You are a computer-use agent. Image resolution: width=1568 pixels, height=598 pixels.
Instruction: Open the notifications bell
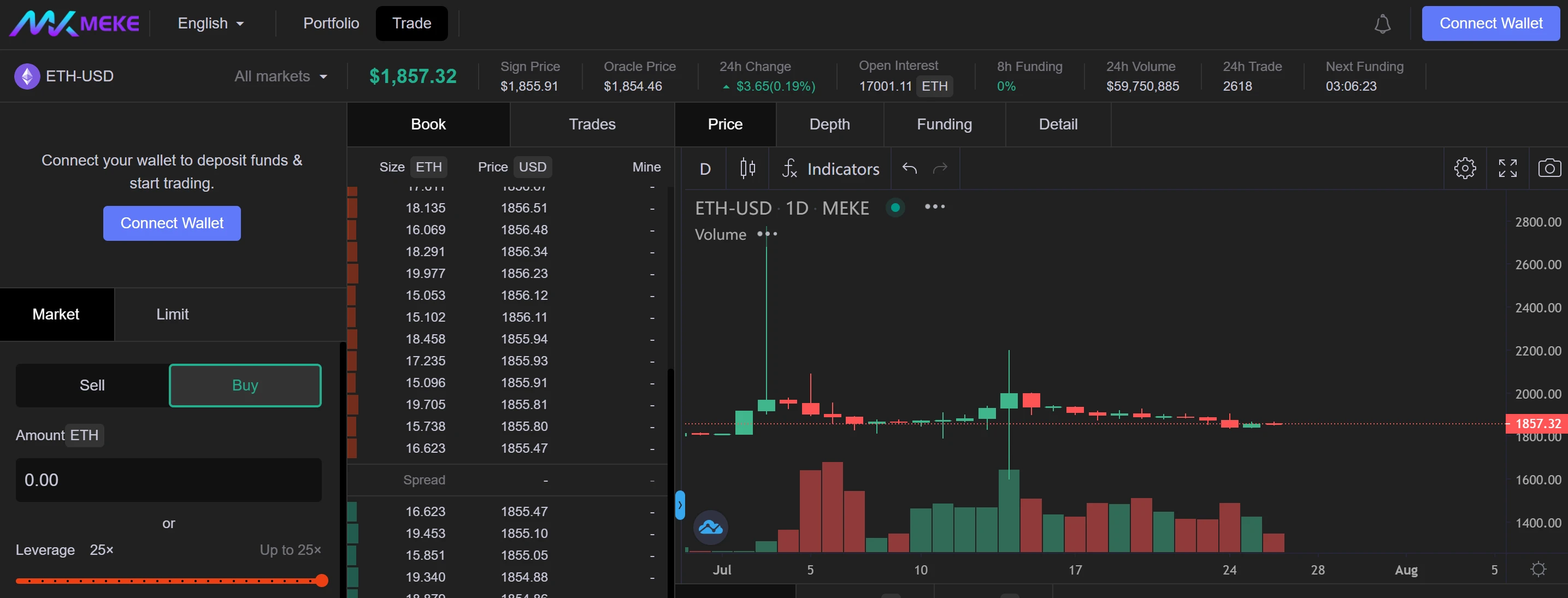click(x=1382, y=23)
